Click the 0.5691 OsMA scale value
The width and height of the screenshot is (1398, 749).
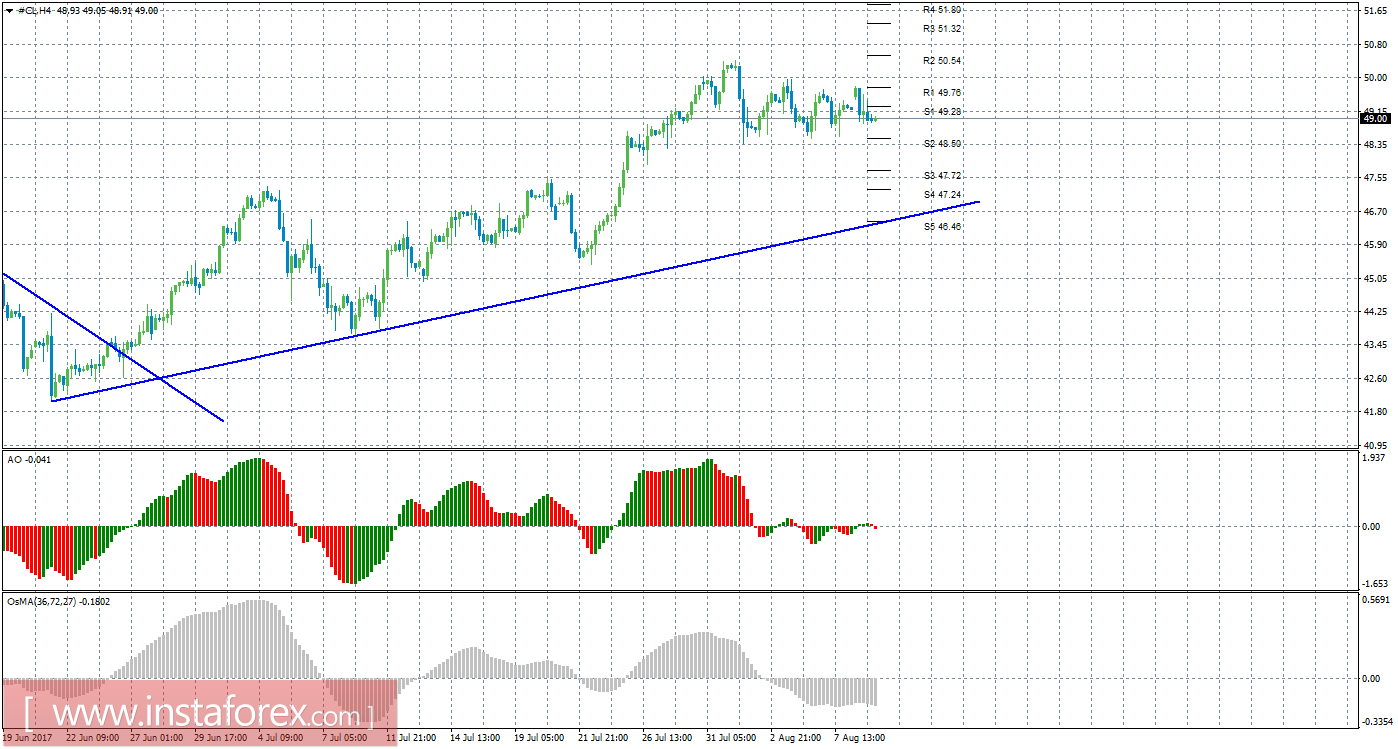(1376, 600)
